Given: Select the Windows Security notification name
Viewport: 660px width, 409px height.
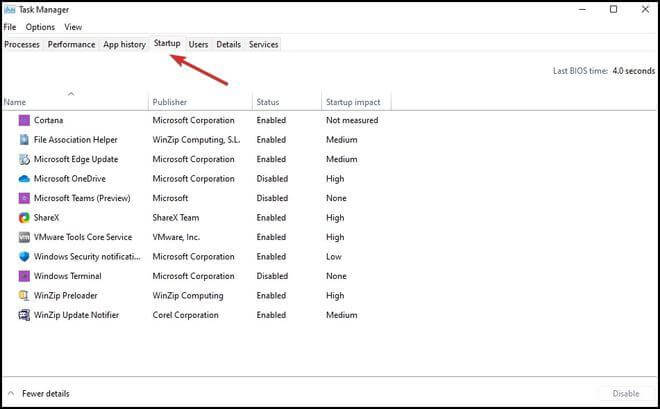Looking at the screenshot, I should [87, 257].
